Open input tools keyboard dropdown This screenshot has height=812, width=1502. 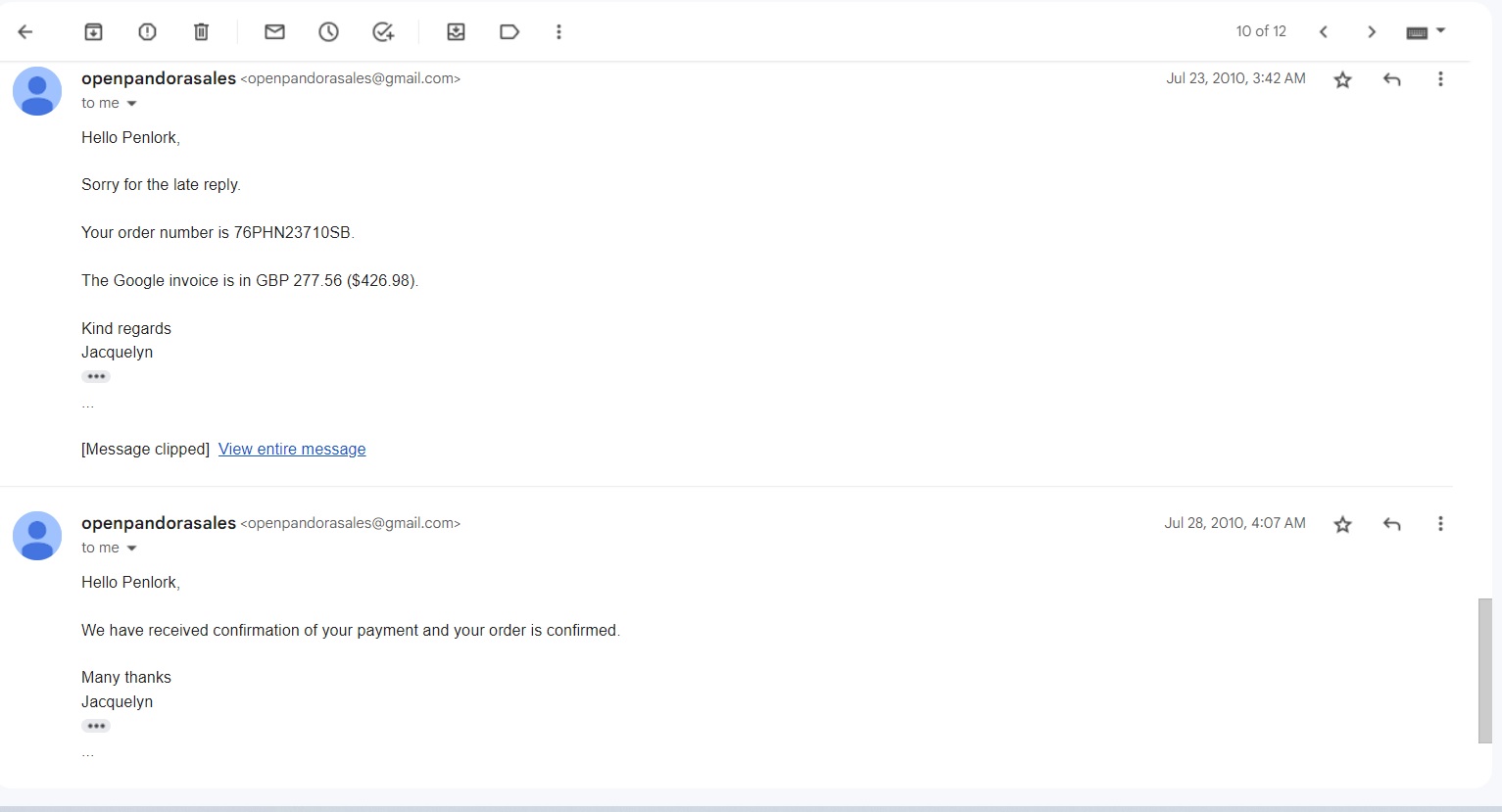point(1440,31)
